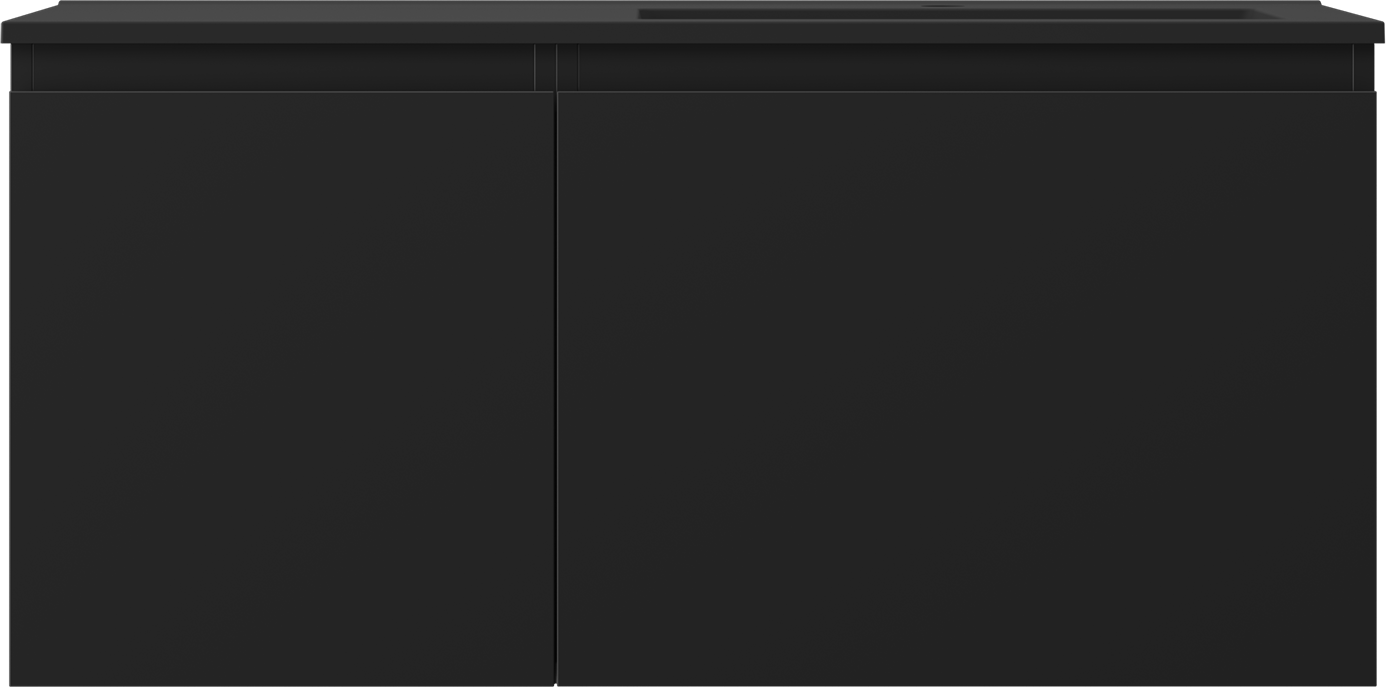This screenshot has height=687, width=1386.
Task: Select the vertical gap between the two doors
Action: pyautogui.click(x=556, y=388)
